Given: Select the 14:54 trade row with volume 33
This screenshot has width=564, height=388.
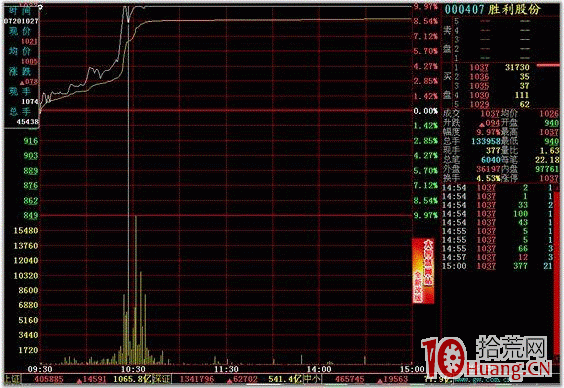Looking at the screenshot, I should tap(497, 205).
